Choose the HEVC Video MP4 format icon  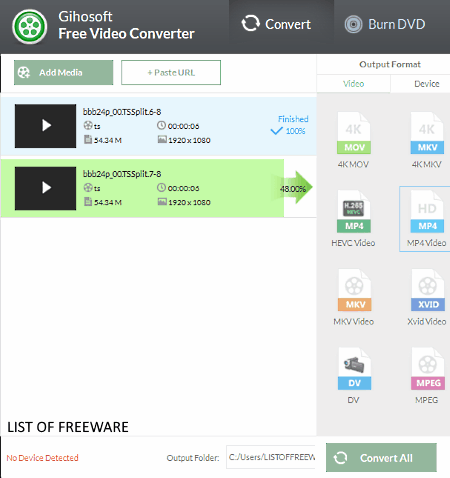coord(354,211)
